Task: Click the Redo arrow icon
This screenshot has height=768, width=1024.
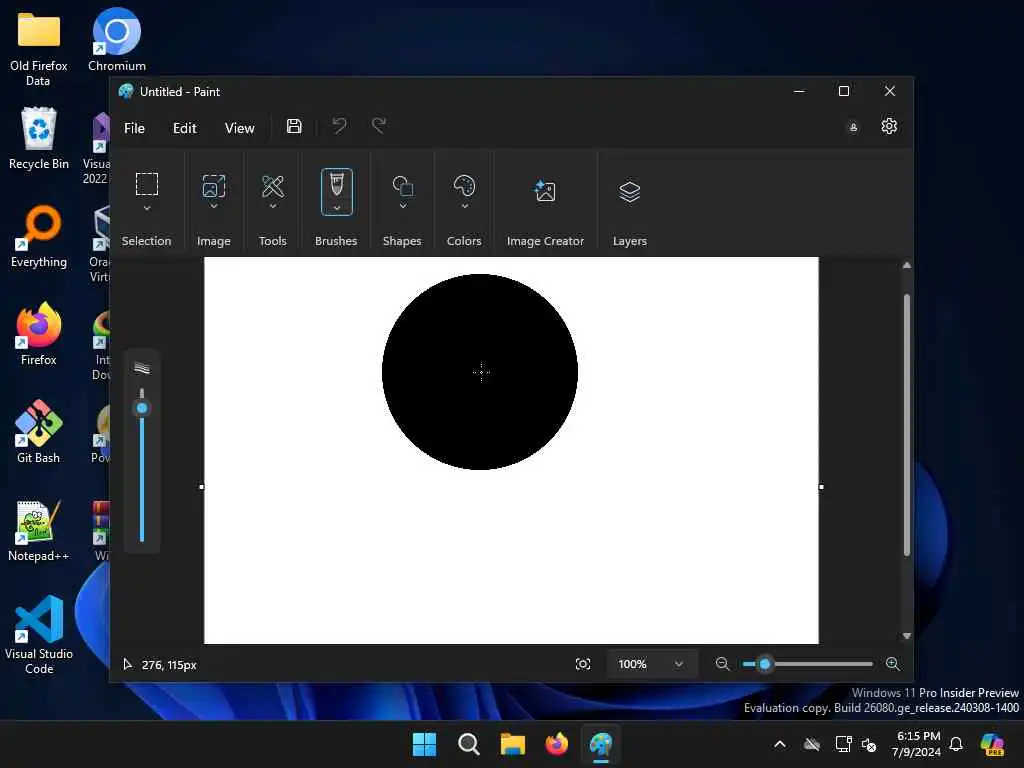Action: [379, 125]
